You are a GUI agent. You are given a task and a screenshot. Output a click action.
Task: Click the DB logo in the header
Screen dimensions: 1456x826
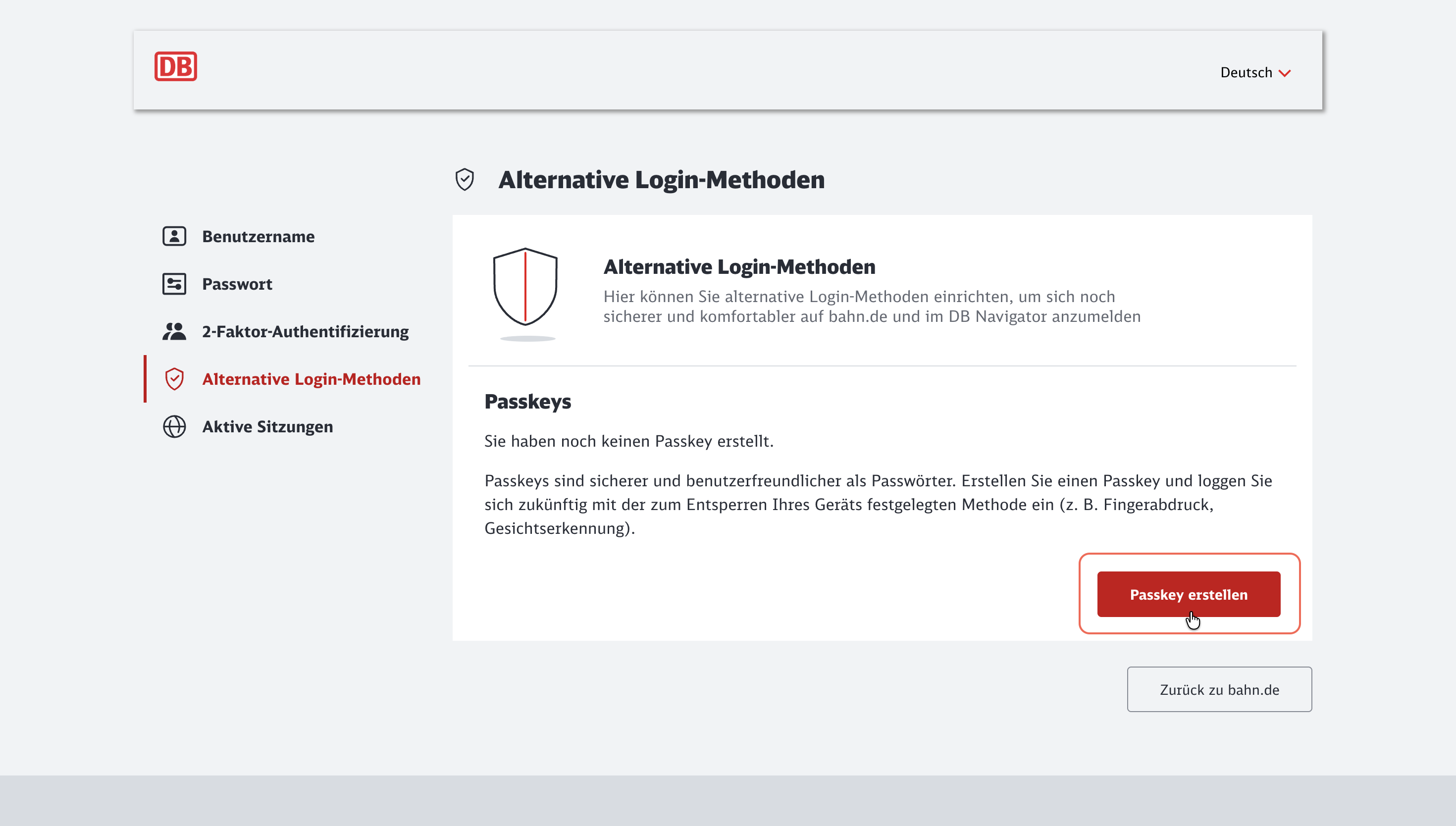click(x=175, y=66)
